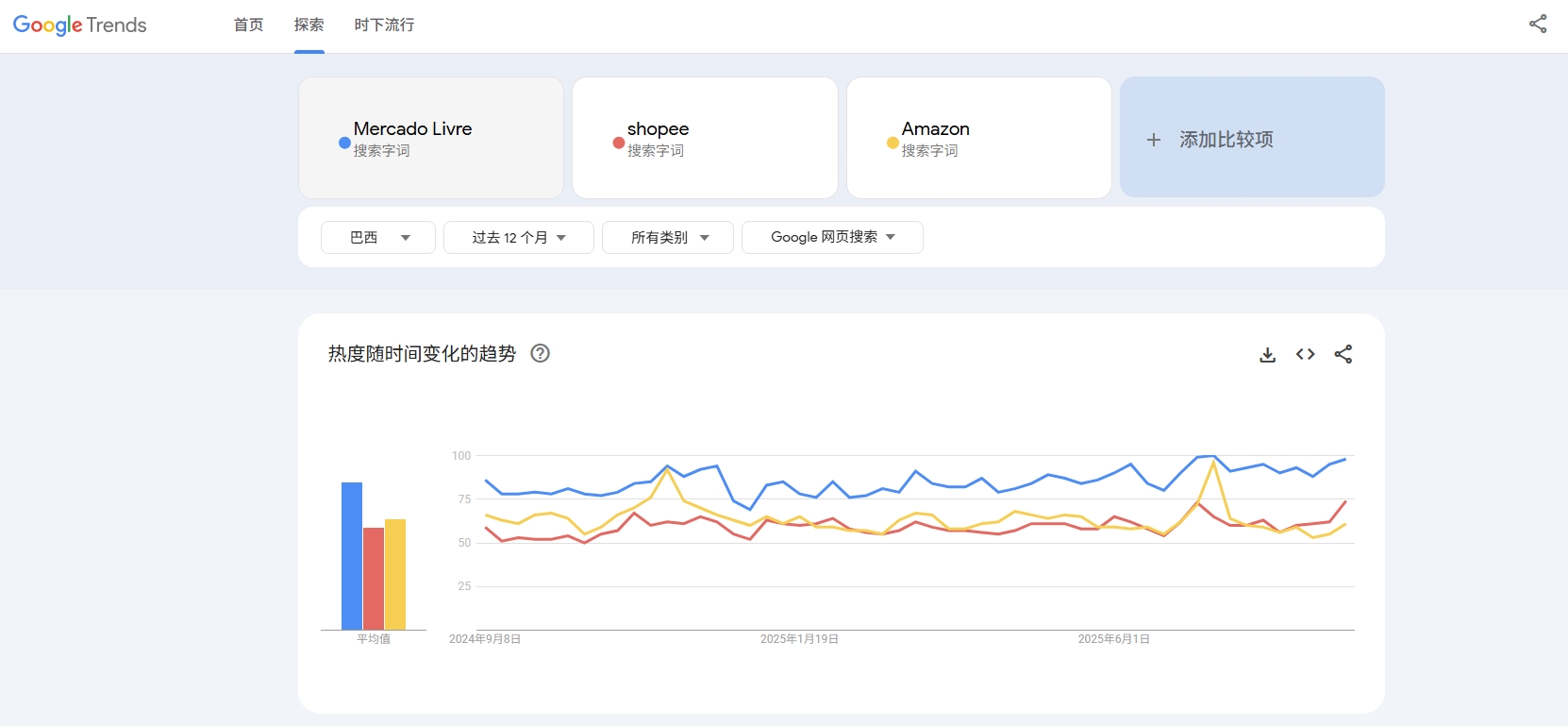The height and width of the screenshot is (726, 1568).
Task: Open the 巴西 region dropdown
Action: coord(378,237)
